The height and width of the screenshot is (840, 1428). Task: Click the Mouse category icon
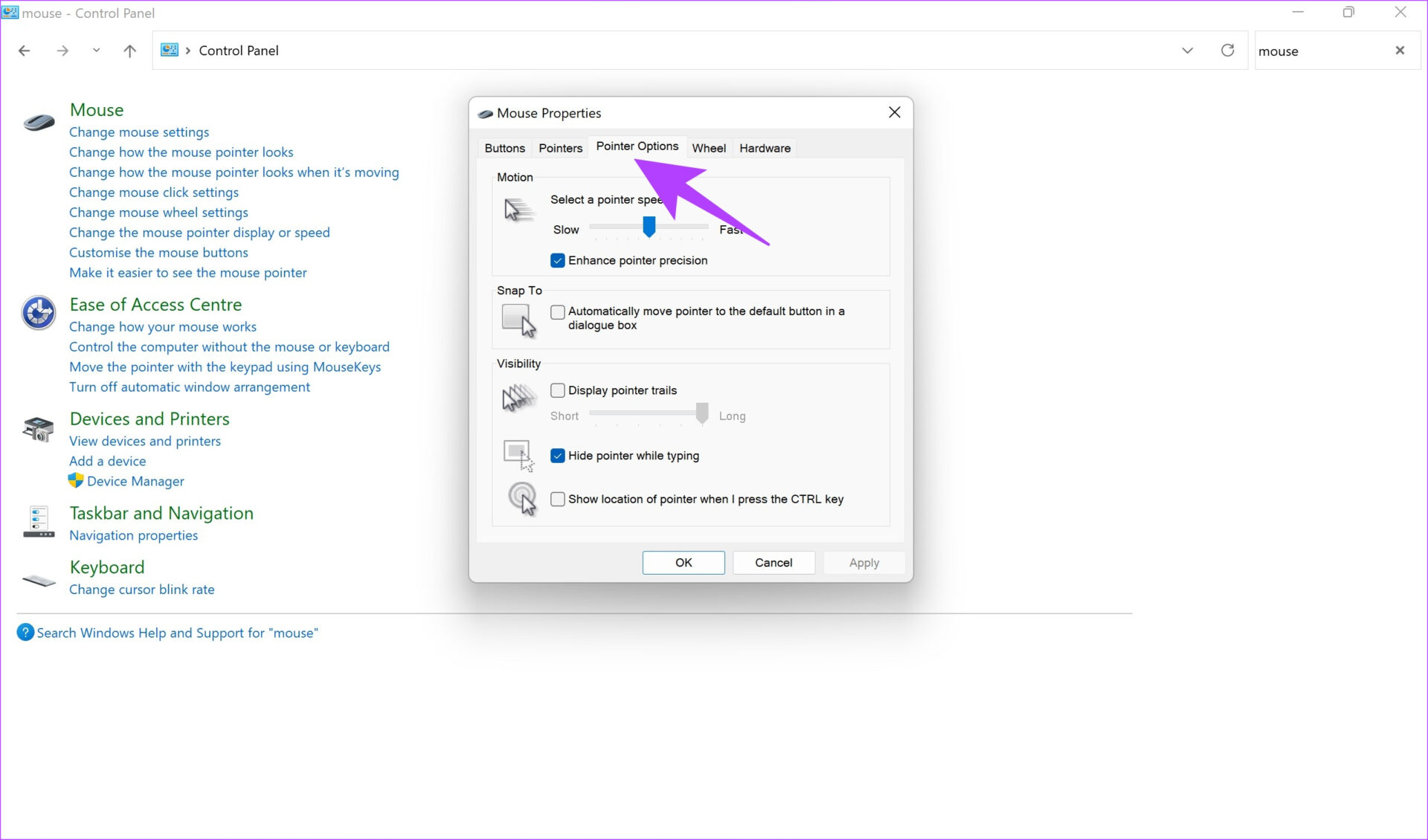[39, 122]
